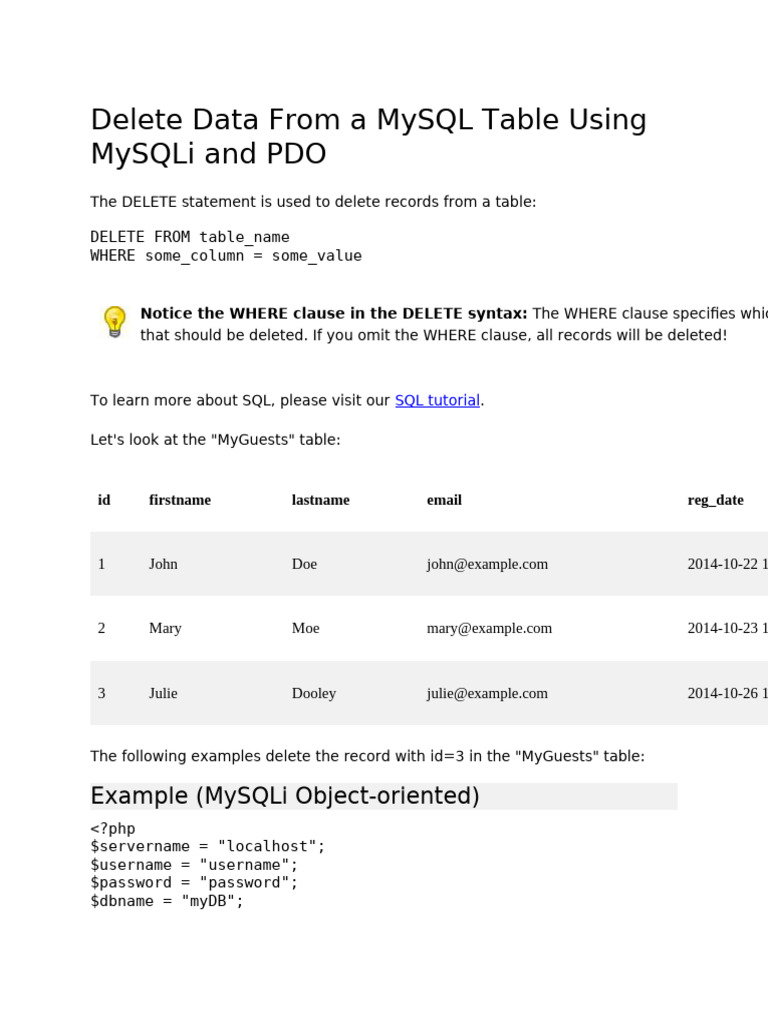Select the mary@example.com email cell
768x1024 pixels.
click(x=489, y=628)
